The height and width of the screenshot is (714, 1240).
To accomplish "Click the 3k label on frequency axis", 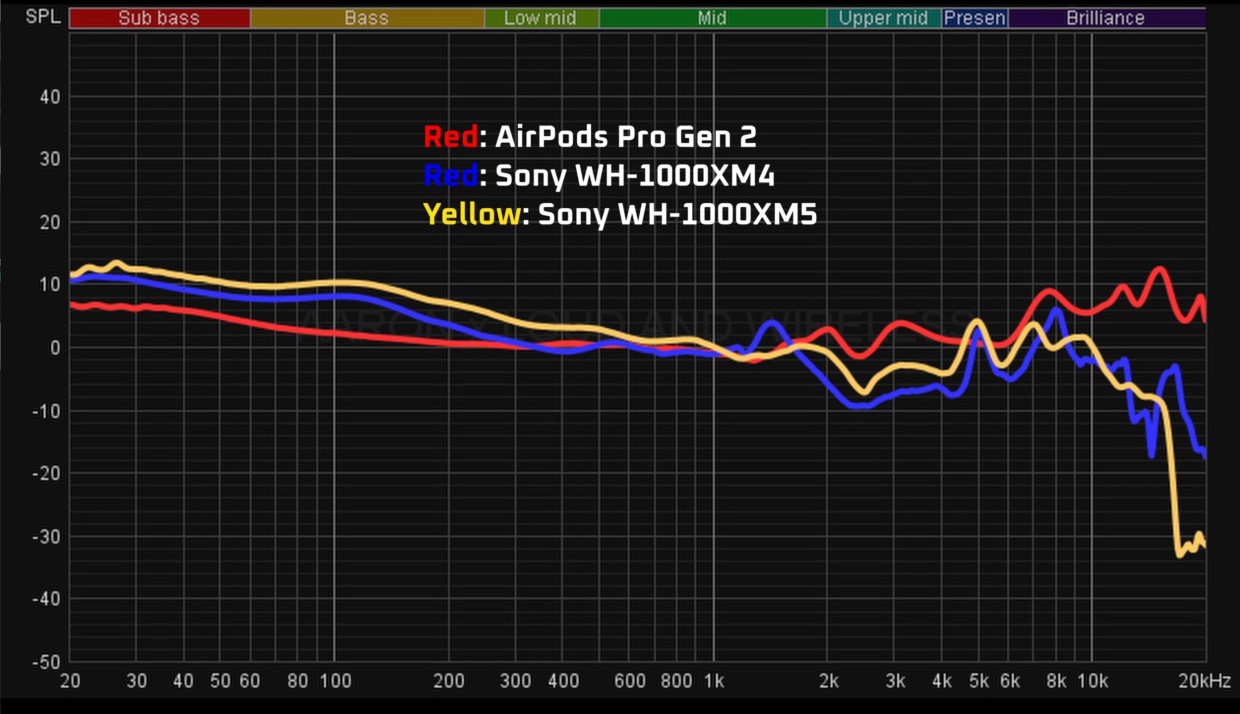I will point(895,681).
